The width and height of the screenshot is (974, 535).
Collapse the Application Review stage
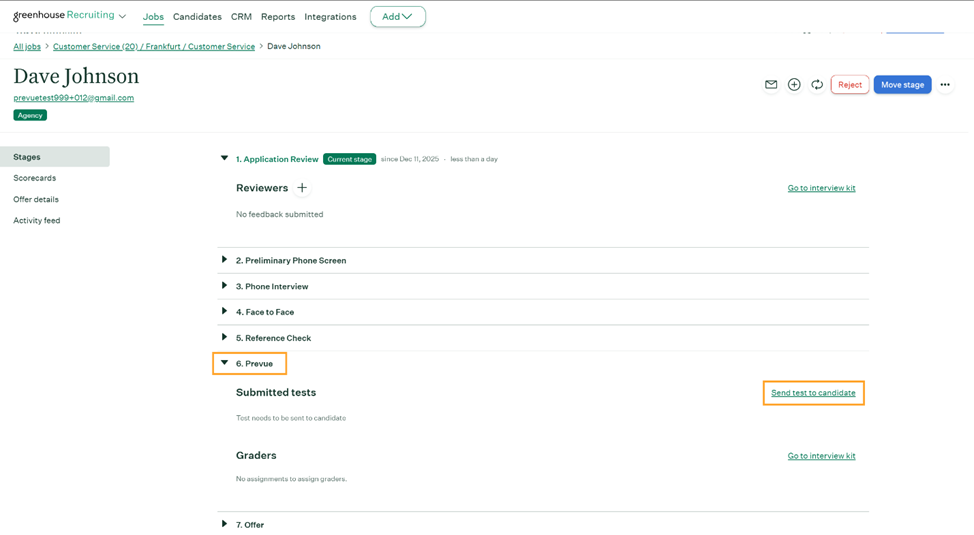(x=225, y=159)
